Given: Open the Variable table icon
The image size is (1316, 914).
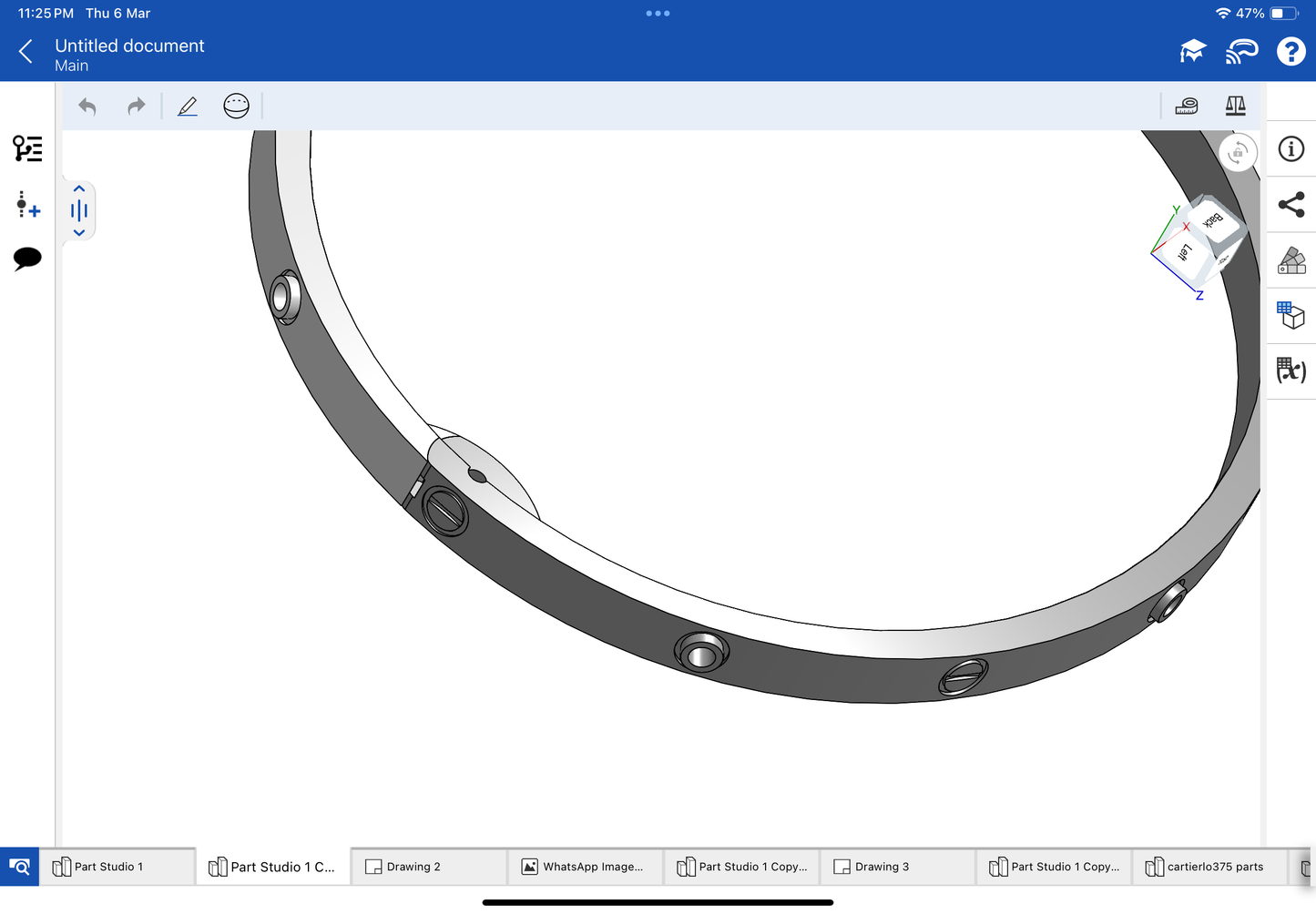Looking at the screenshot, I should pyautogui.click(x=1291, y=371).
